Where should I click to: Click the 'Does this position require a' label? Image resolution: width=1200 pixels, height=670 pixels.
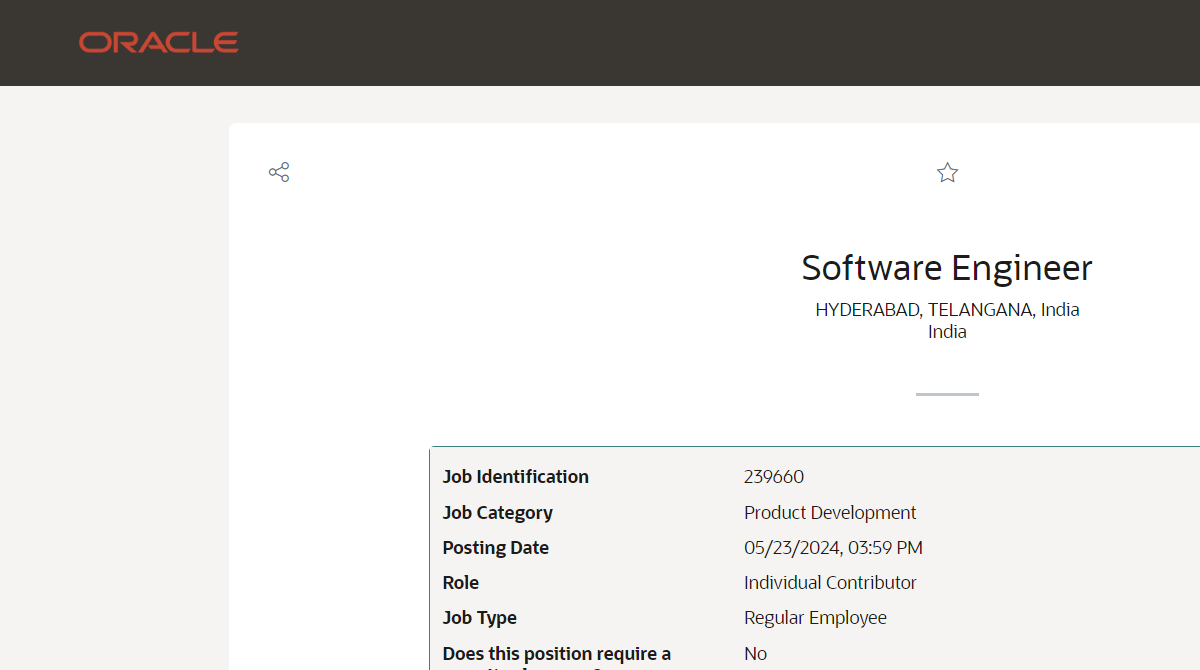coord(557,654)
